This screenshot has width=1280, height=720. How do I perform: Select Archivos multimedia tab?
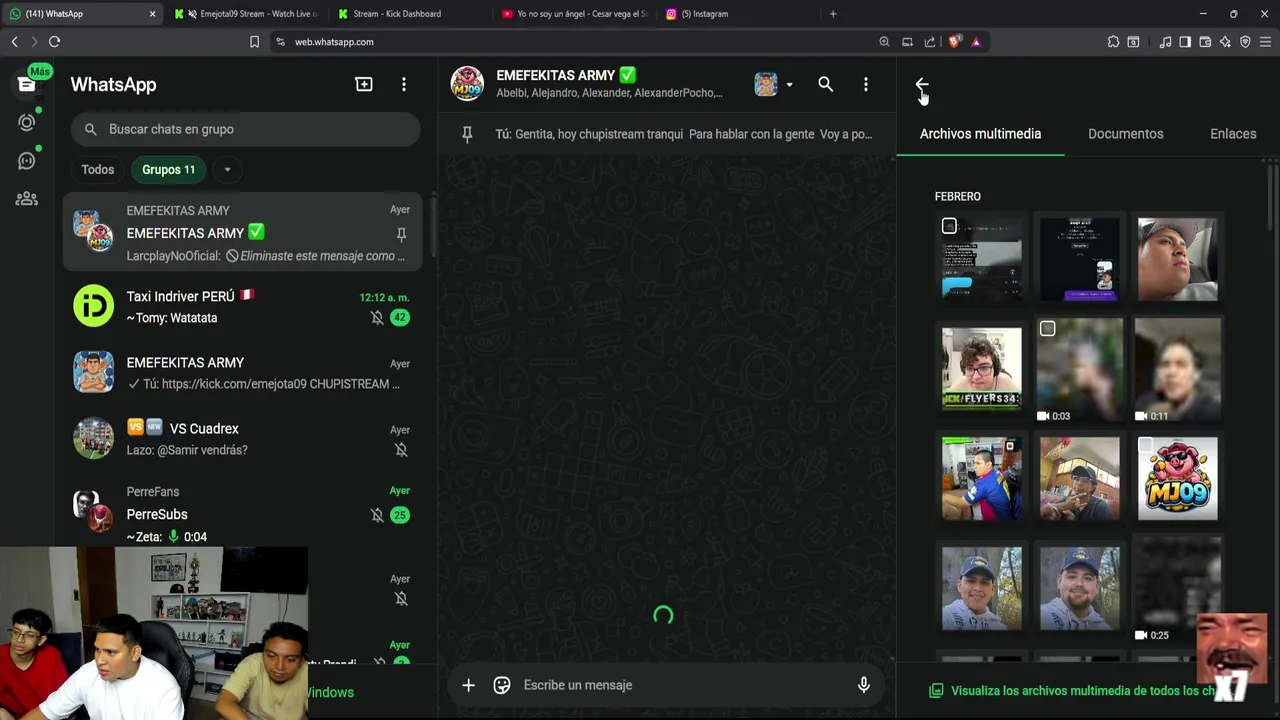980,134
